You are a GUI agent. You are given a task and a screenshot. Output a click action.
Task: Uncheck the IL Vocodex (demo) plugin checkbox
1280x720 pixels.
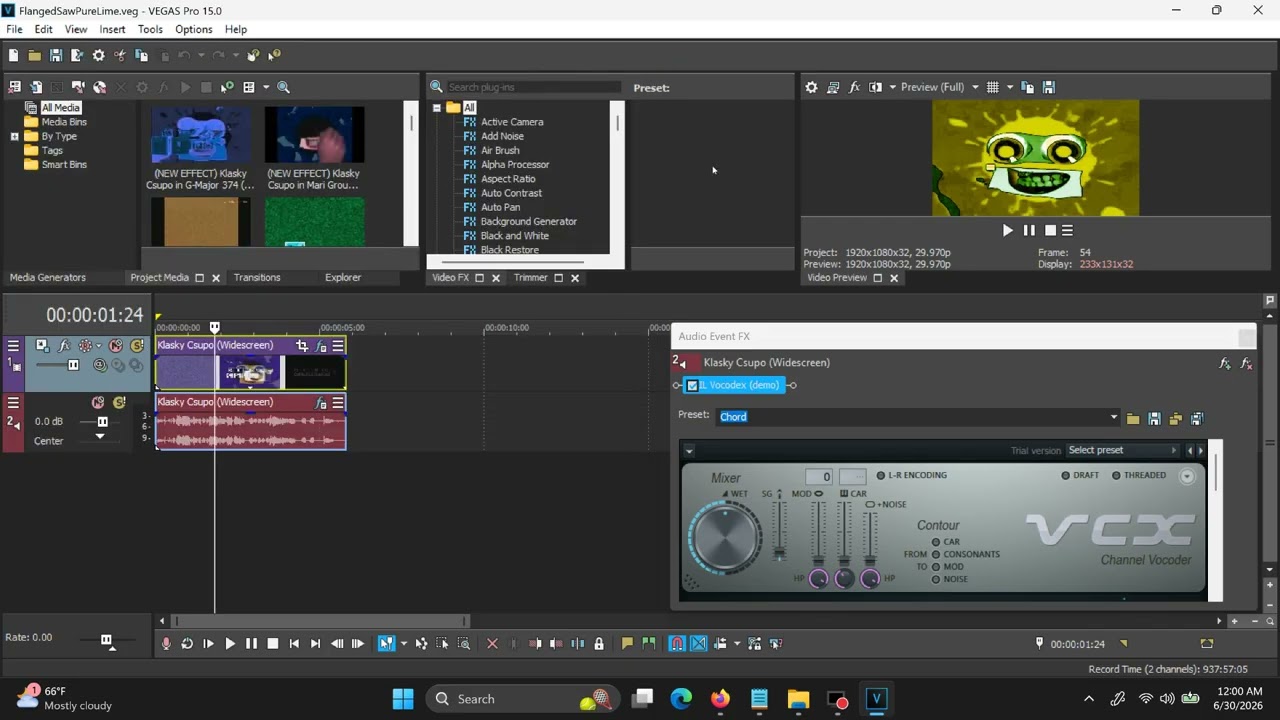(x=692, y=385)
